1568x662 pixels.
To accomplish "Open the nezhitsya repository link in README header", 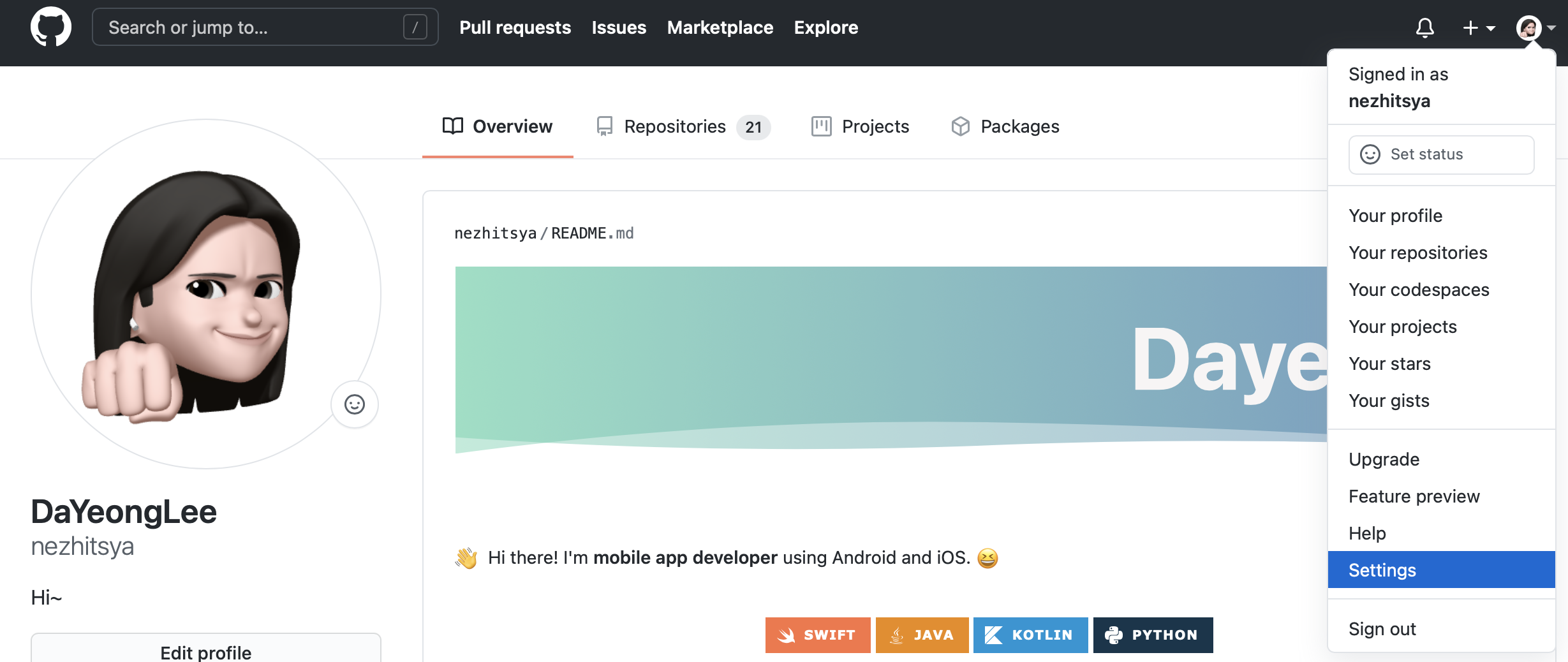I will [x=495, y=233].
